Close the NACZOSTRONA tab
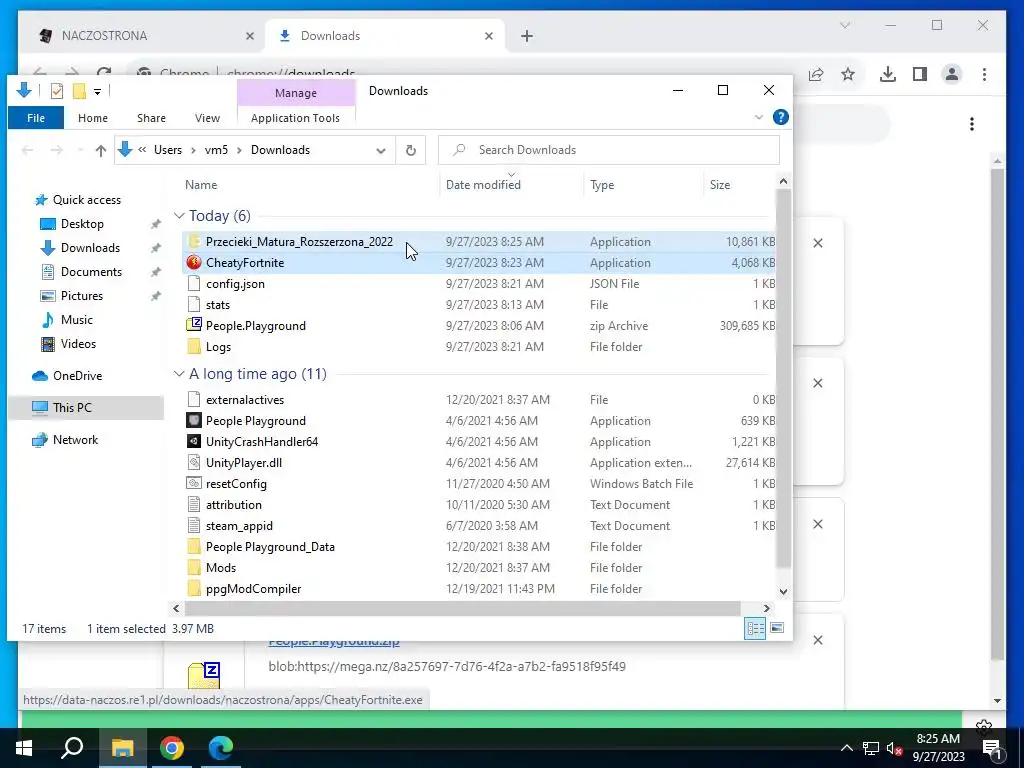Viewport: 1024px width, 768px height. 249,36
